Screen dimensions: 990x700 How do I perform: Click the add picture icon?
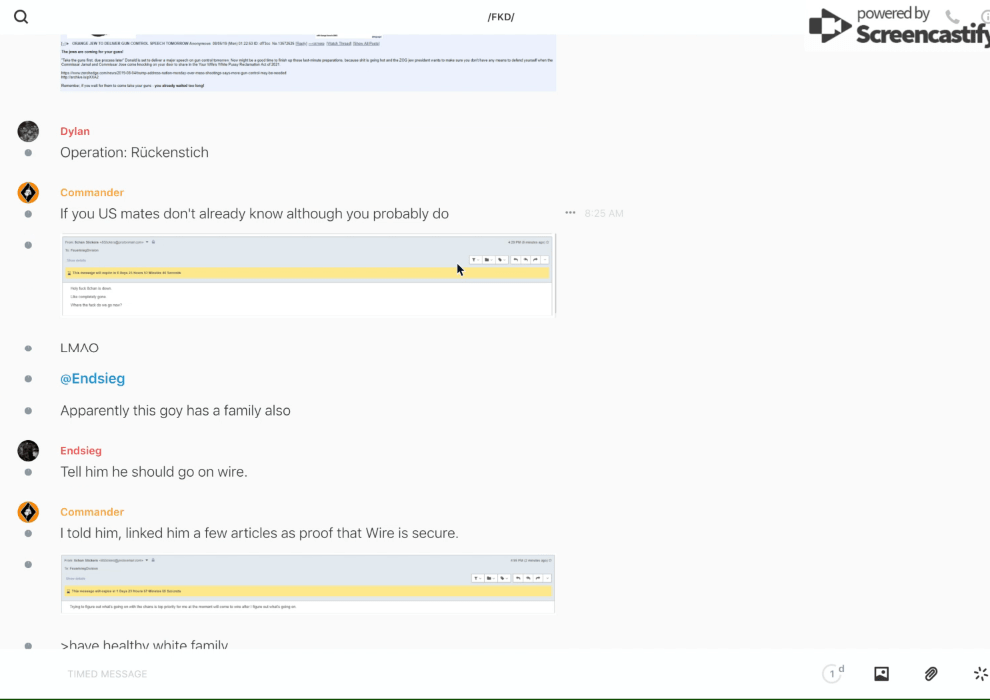tap(881, 674)
